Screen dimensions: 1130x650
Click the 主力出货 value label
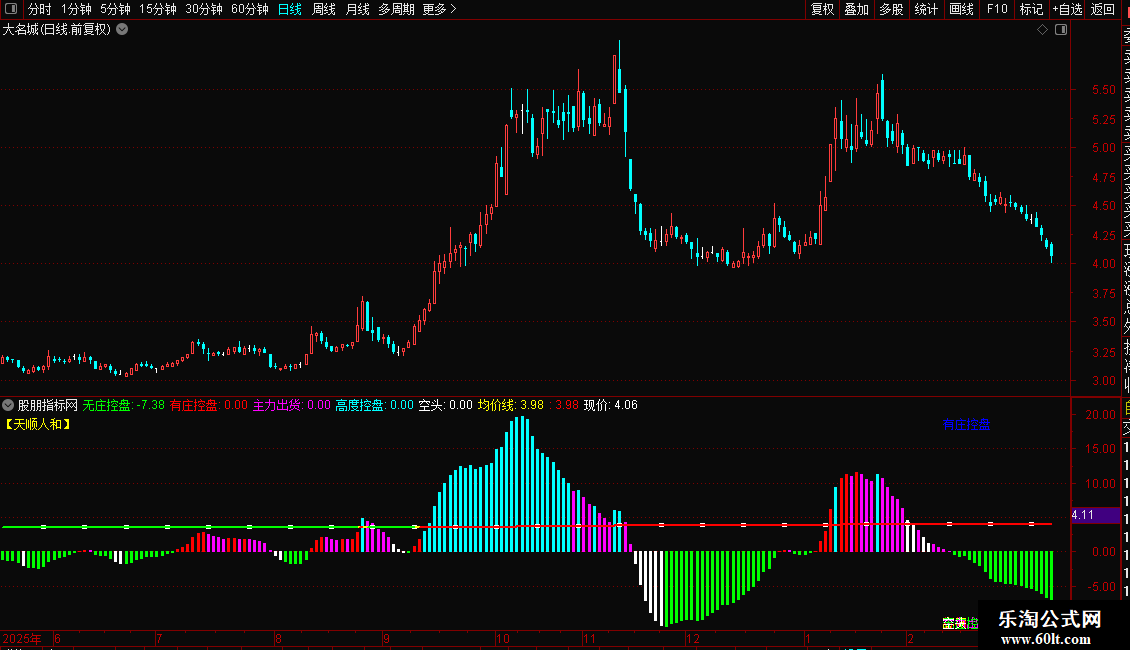[x=291, y=405]
